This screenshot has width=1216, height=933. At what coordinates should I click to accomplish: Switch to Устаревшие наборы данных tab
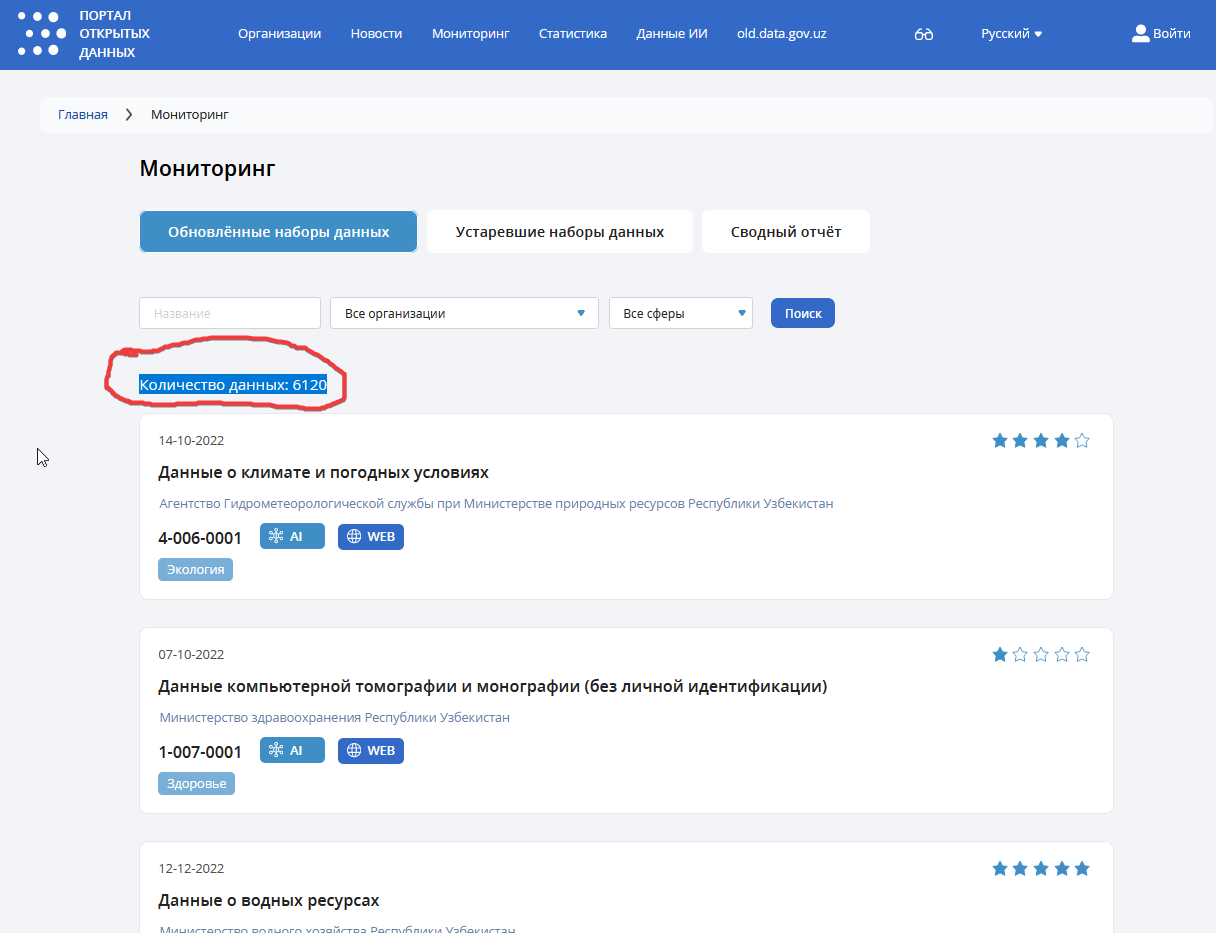tap(560, 232)
